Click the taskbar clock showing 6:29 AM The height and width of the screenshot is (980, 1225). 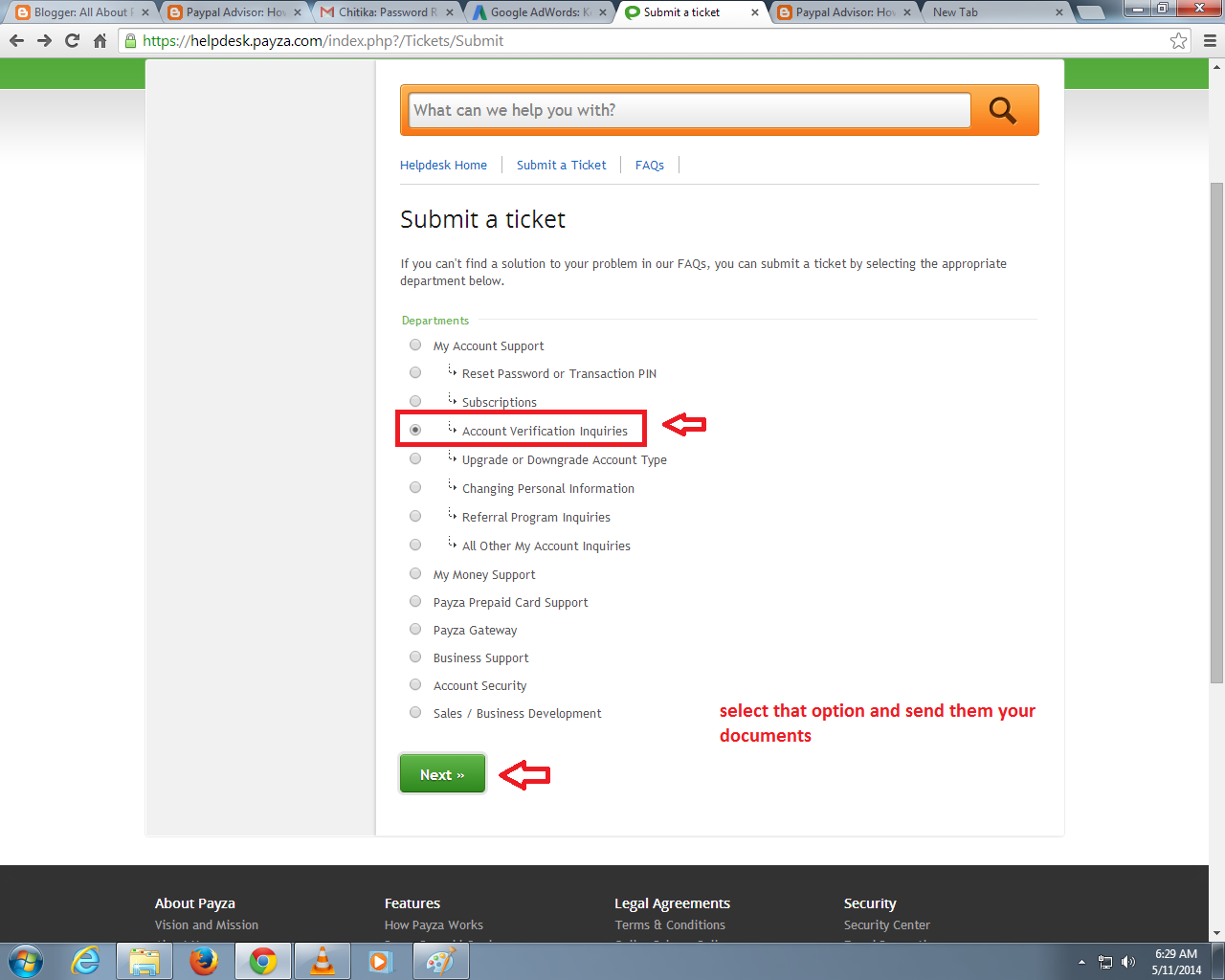(x=1176, y=961)
